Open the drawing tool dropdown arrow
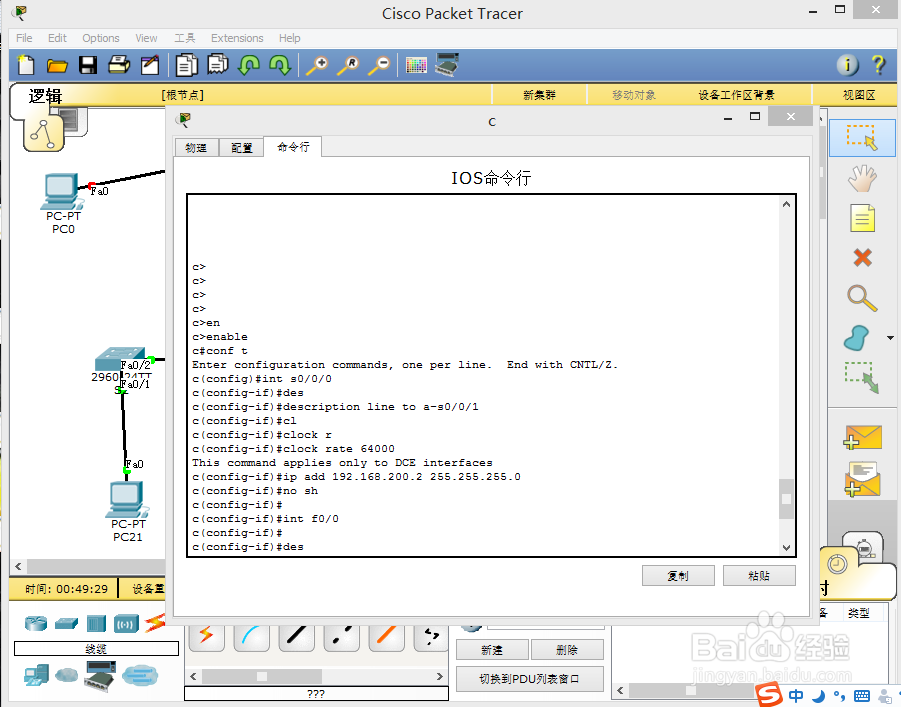The image size is (901, 707). [890, 338]
